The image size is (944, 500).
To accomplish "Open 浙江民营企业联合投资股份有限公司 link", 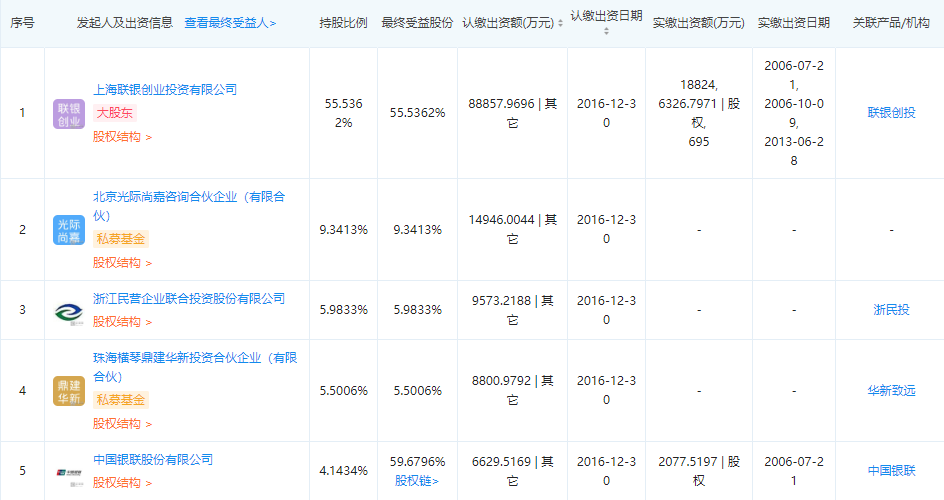I will pos(189,298).
